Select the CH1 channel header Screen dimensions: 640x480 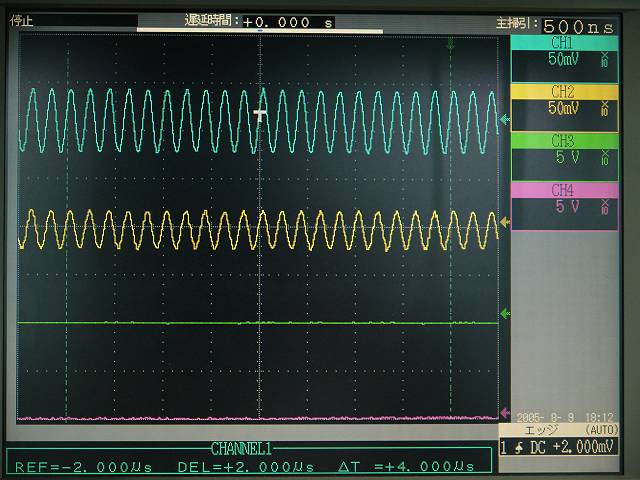tap(562, 44)
